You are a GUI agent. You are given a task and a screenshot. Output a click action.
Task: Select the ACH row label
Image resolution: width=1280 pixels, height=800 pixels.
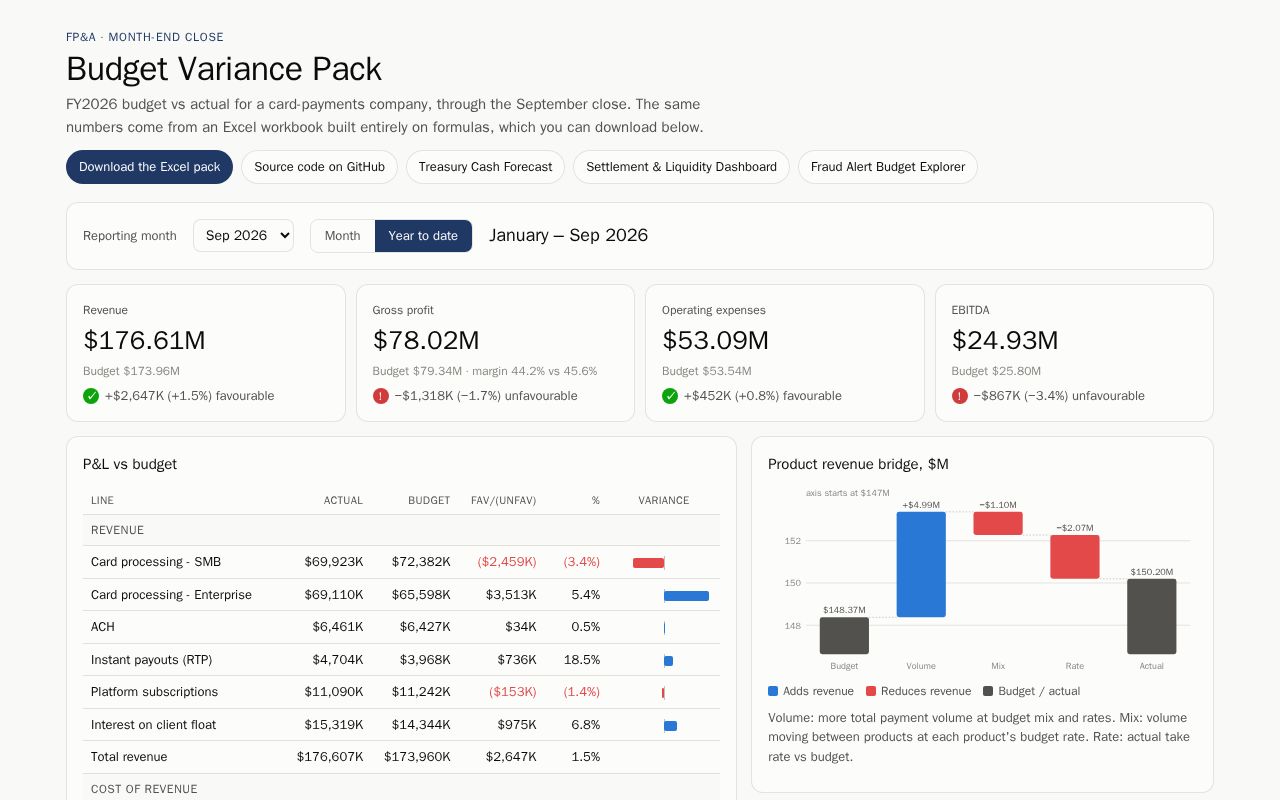[x=103, y=627]
